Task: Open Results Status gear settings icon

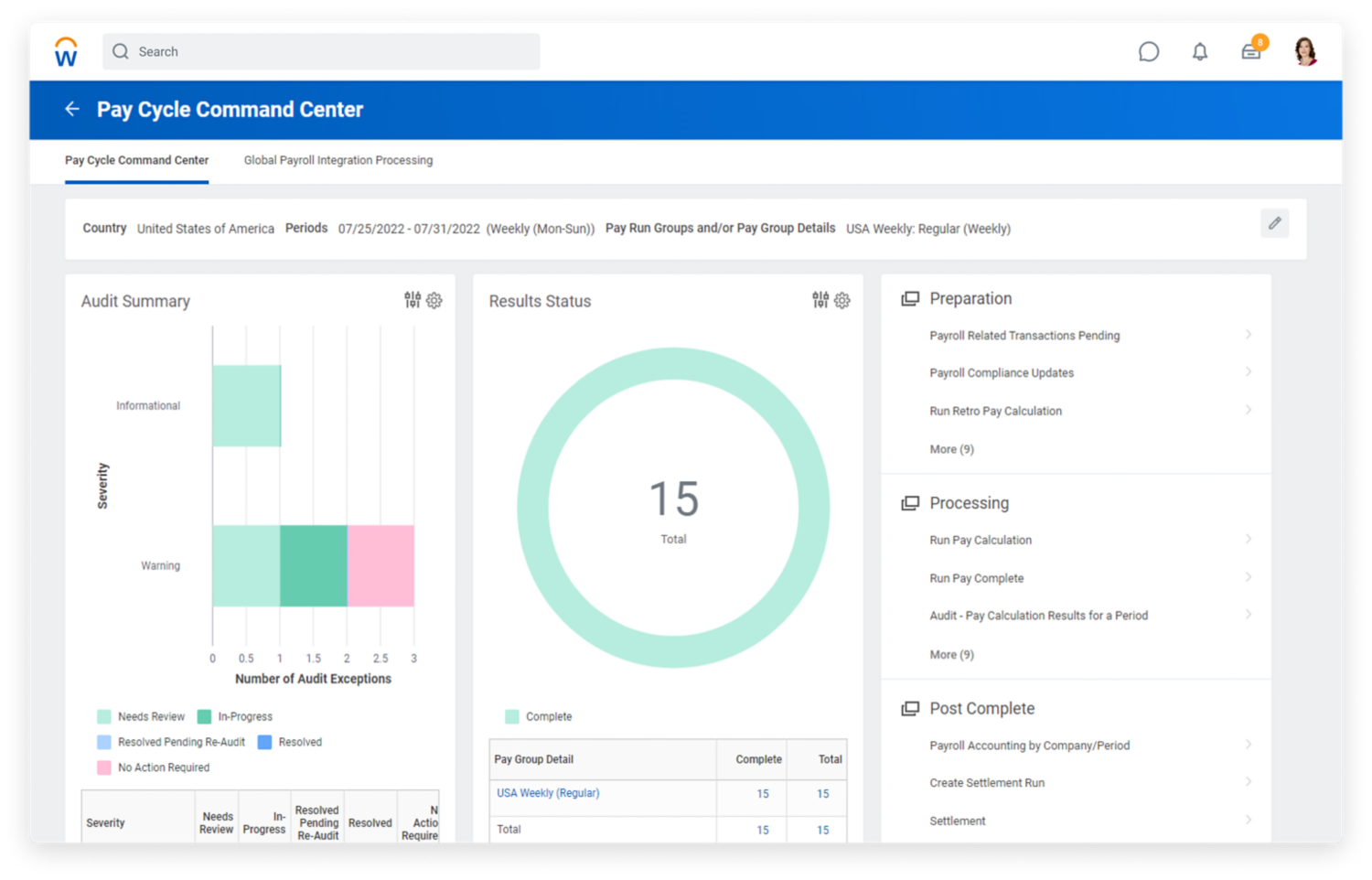Action: pos(842,300)
